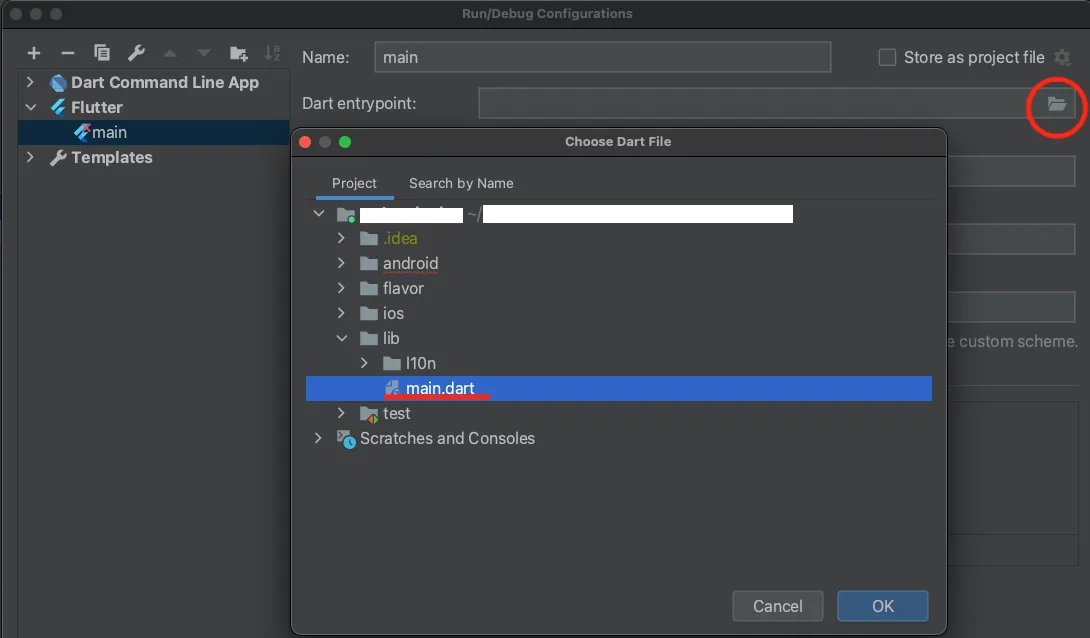
Task: Open the Dart entrypoint browse folder icon
Action: tap(1057, 104)
